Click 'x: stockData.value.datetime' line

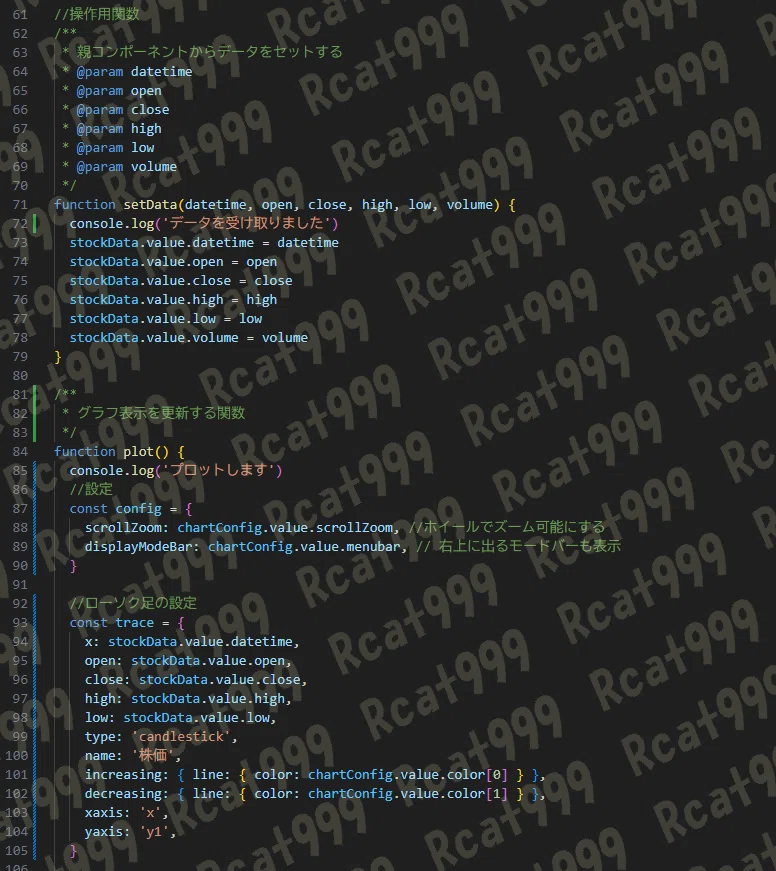click(x=192, y=642)
